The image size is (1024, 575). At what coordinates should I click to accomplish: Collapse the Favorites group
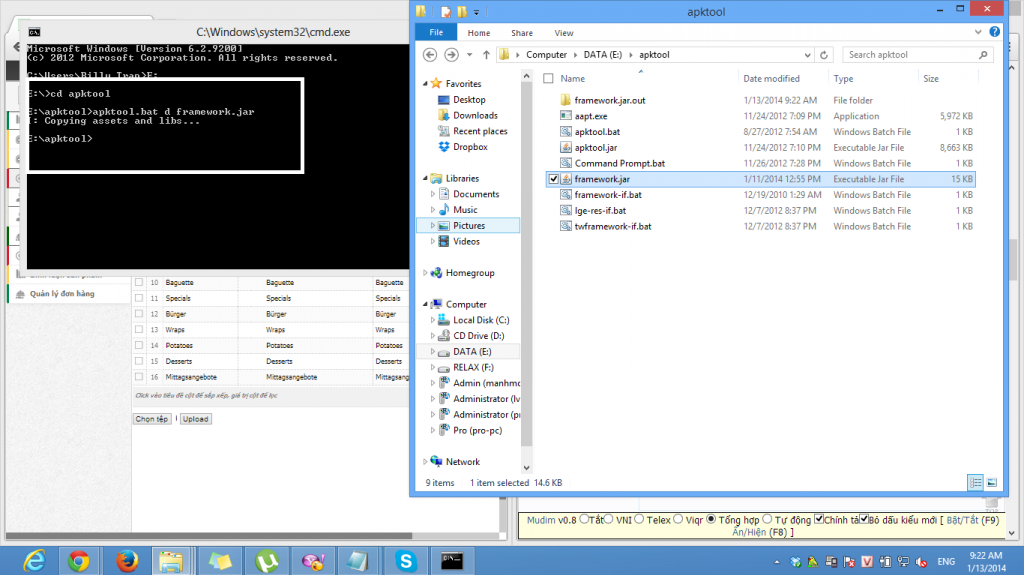pyautogui.click(x=425, y=84)
